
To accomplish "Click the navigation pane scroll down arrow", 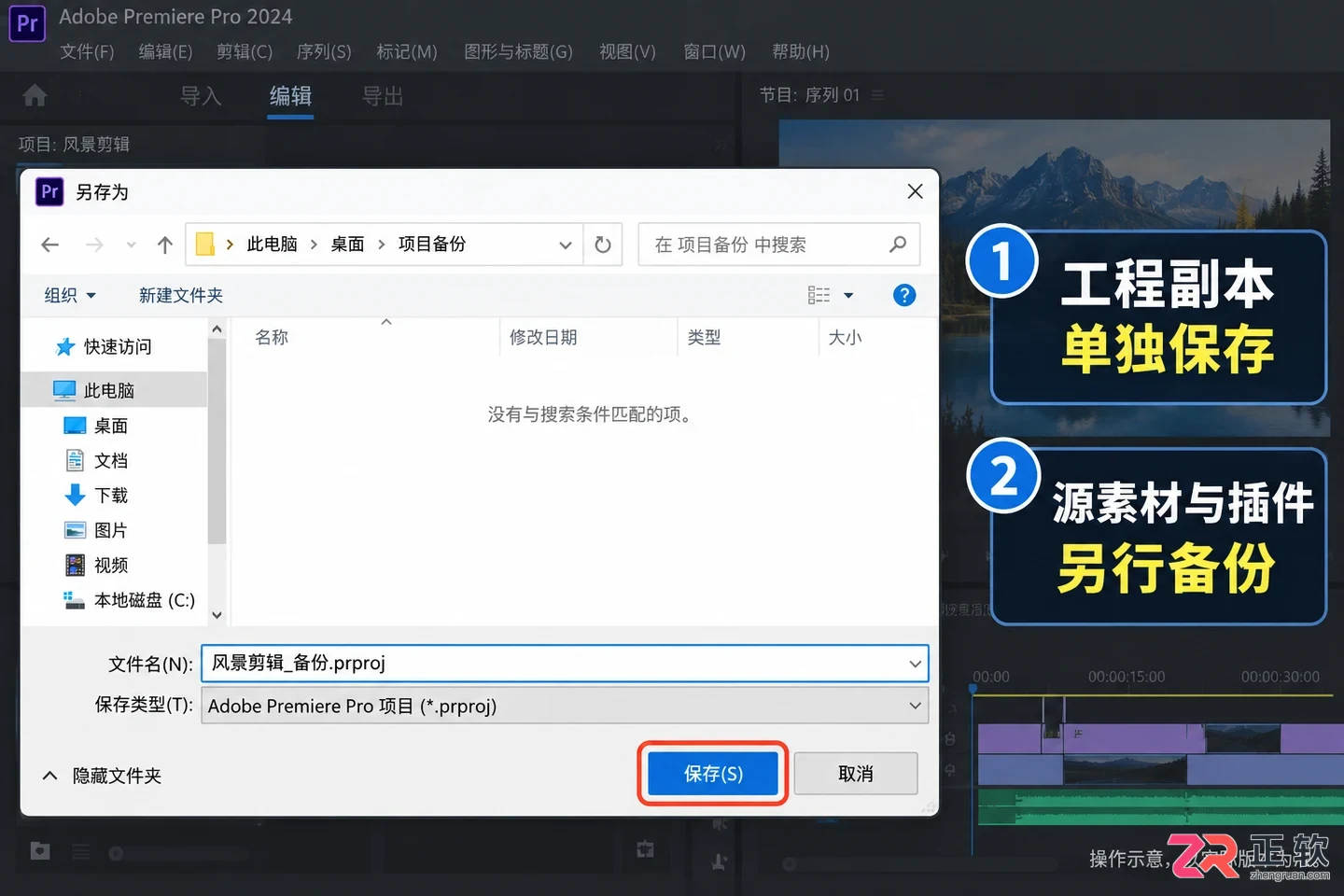I will 217,615.
